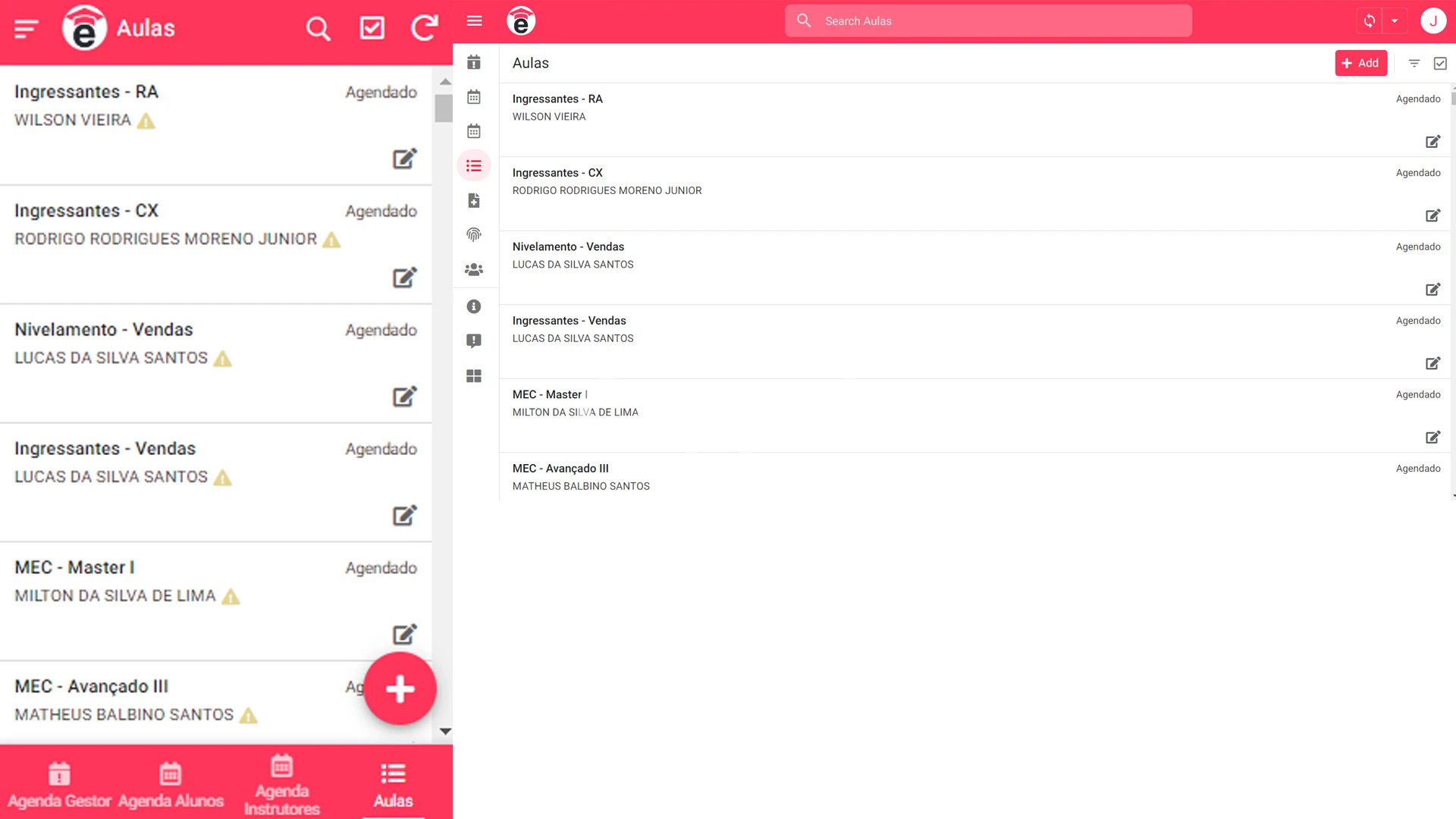Click the fingerprint icon in the sidebar

(x=474, y=234)
